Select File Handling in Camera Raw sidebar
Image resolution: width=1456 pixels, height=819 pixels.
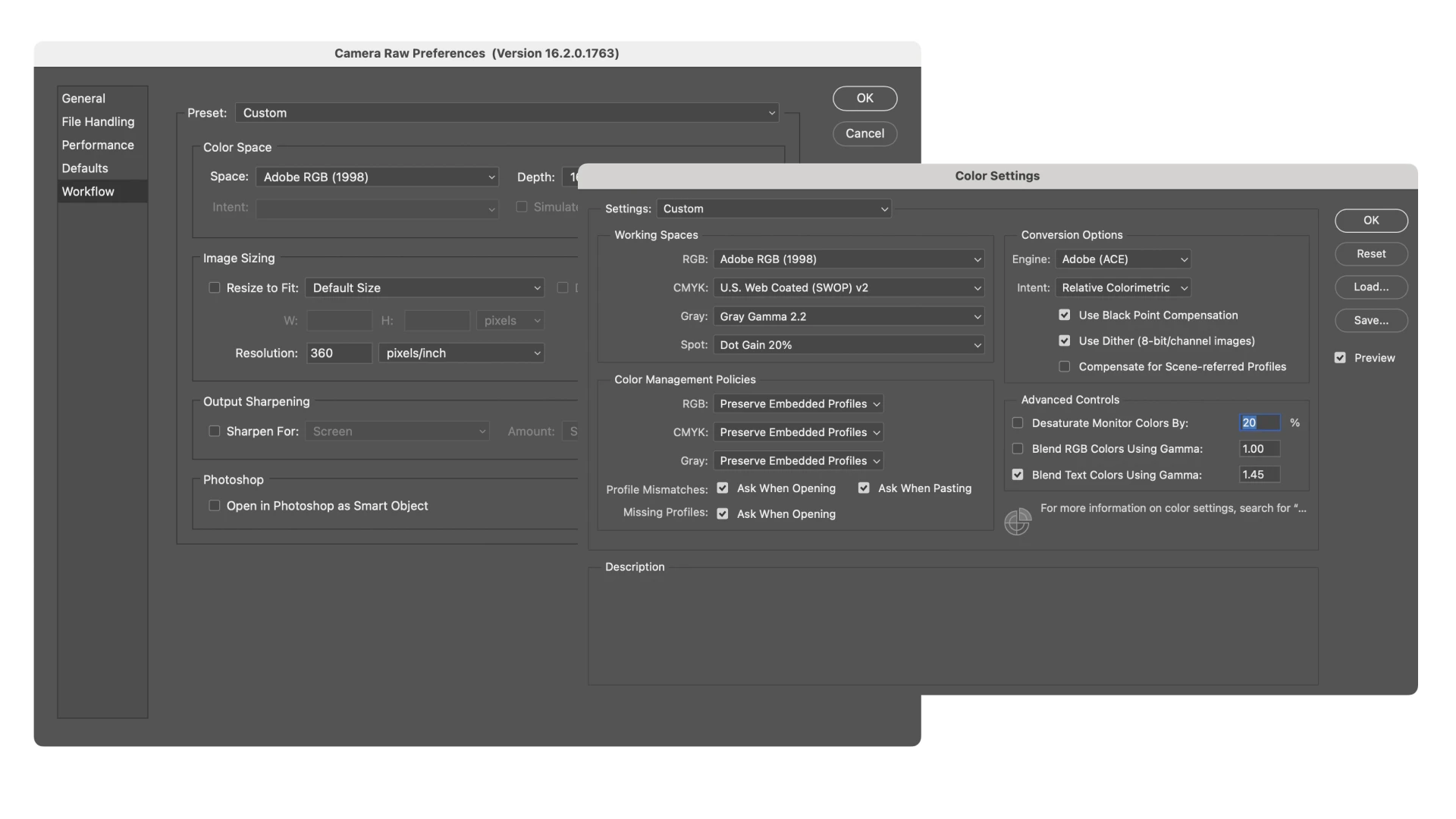pos(102,121)
